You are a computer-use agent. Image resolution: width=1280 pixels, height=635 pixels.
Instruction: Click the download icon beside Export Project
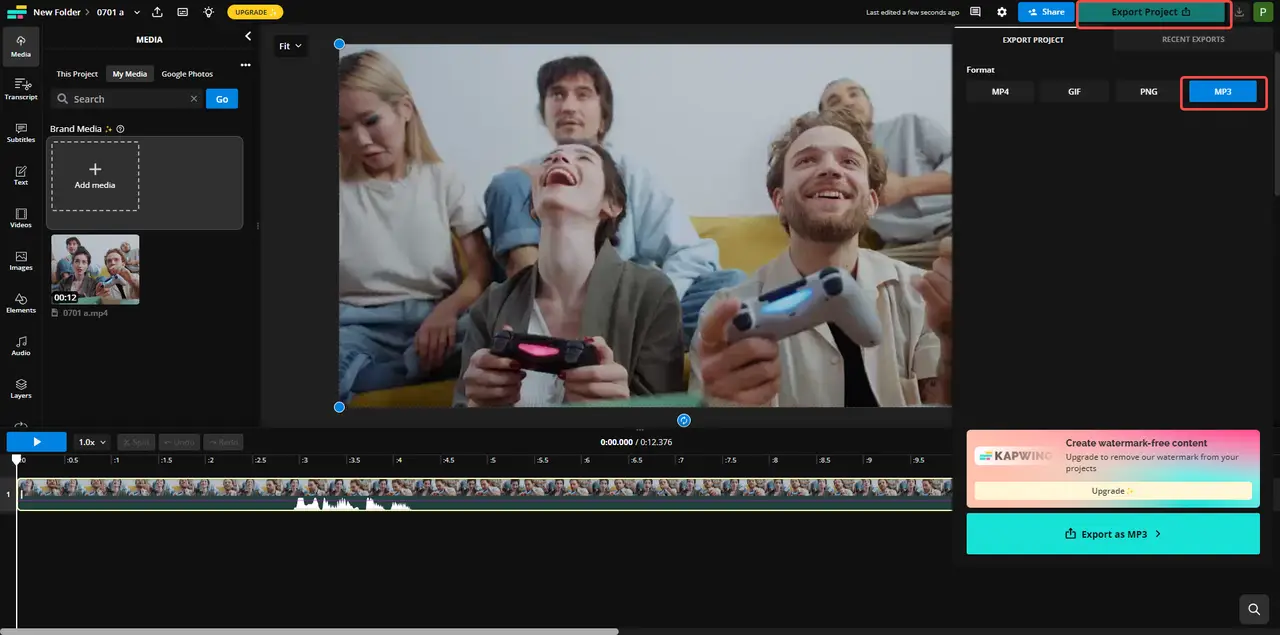pos(1240,12)
